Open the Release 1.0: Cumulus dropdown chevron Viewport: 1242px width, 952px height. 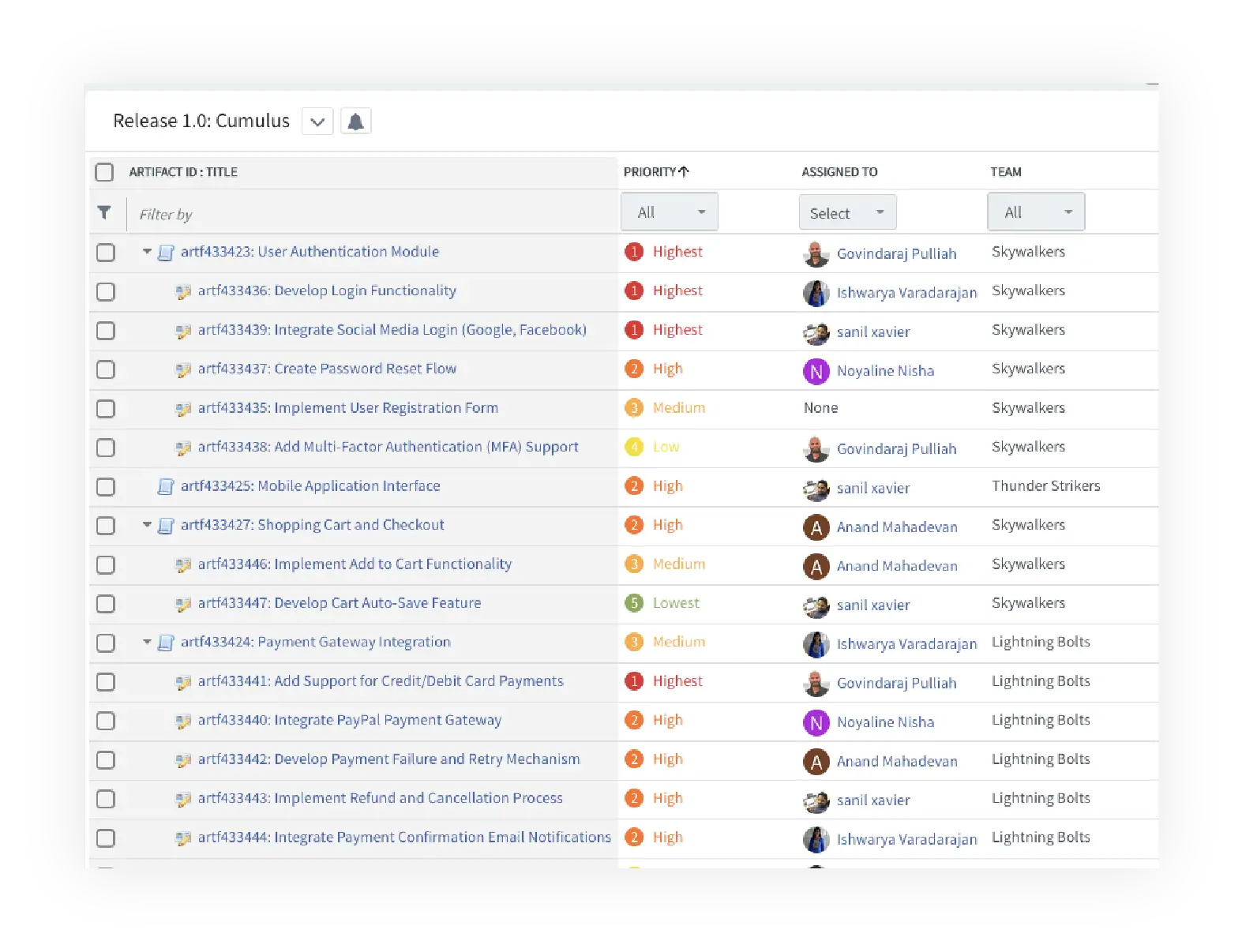[x=317, y=122]
